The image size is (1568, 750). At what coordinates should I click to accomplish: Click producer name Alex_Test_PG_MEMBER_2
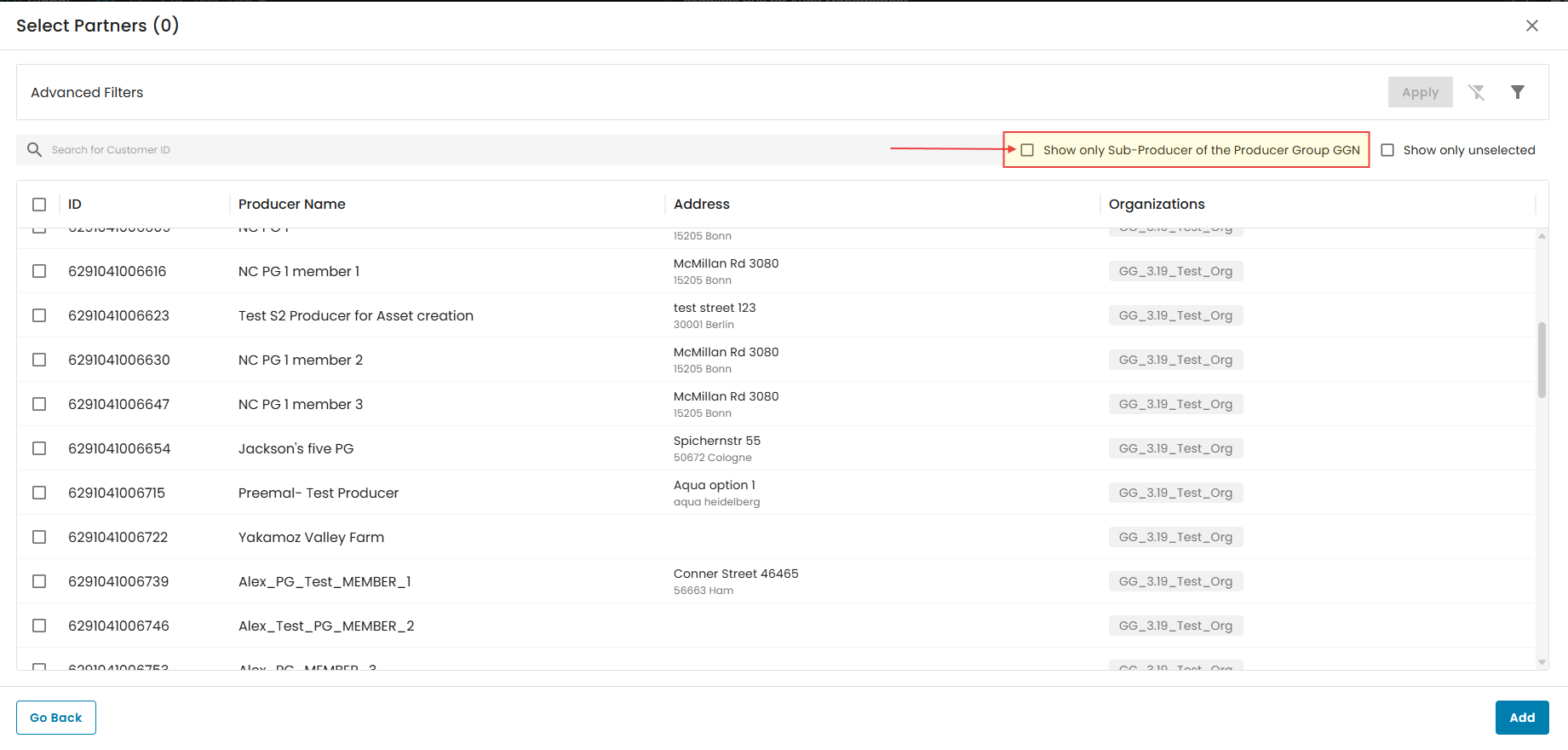(x=326, y=626)
